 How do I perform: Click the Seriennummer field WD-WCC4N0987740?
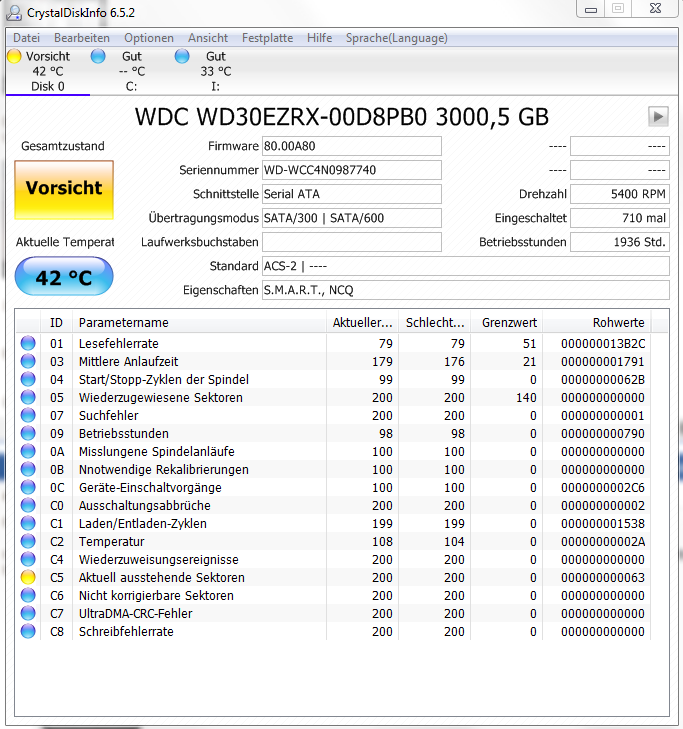(351, 170)
